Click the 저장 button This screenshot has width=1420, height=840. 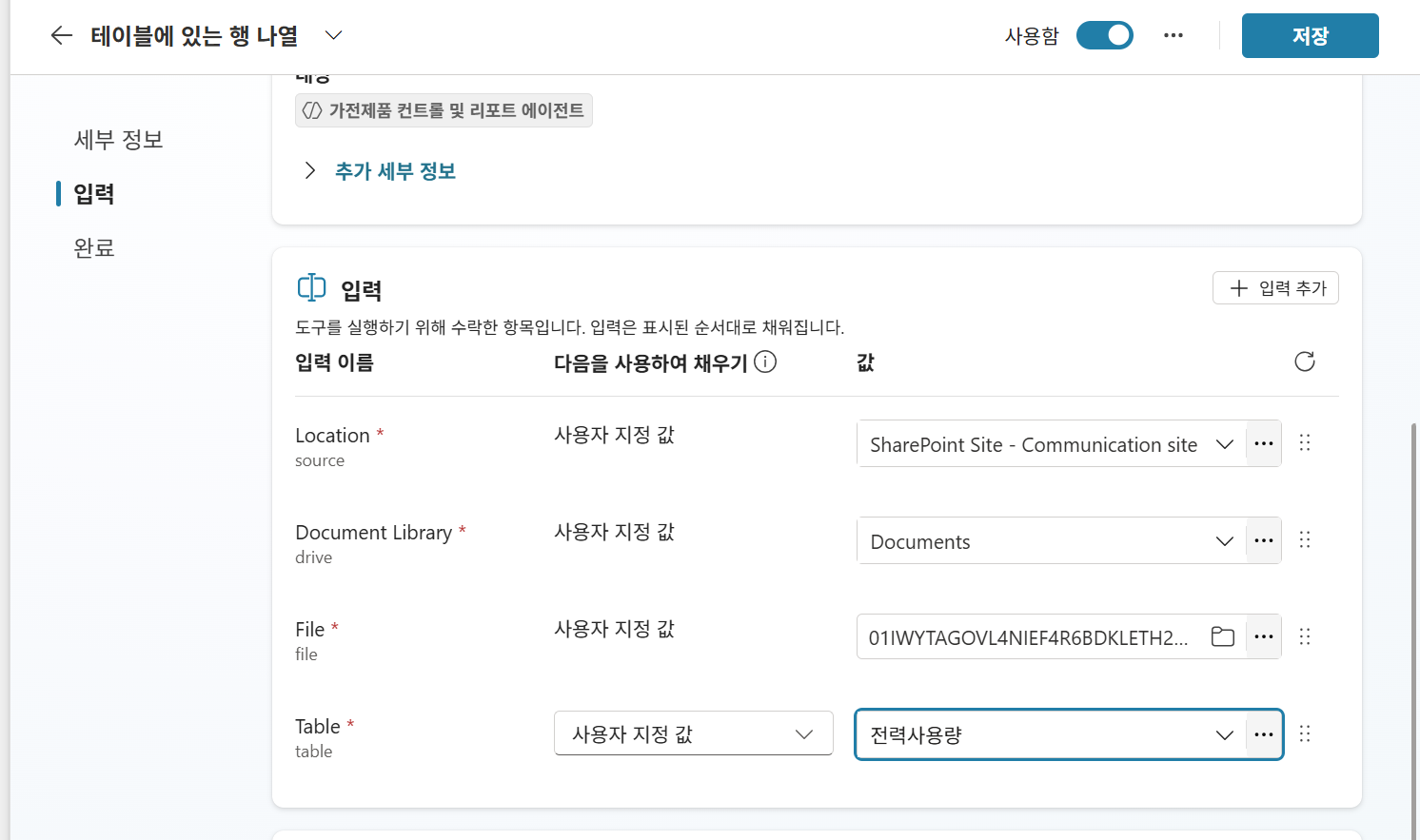click(1311, 36)
